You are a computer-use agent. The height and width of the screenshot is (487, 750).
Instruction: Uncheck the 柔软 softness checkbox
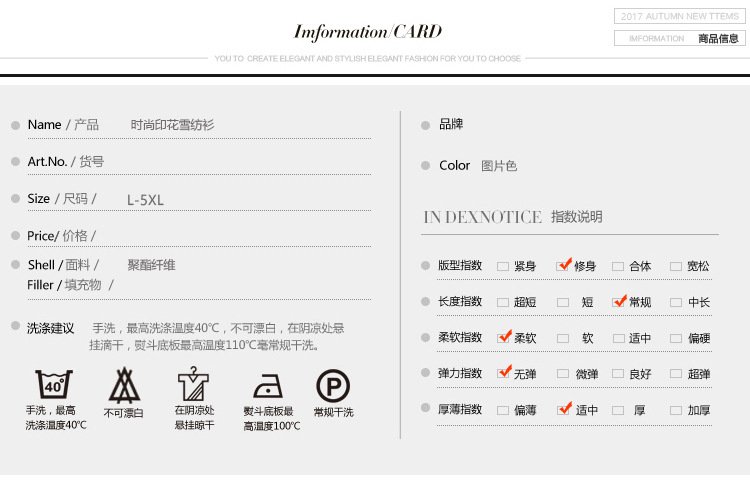pos(504,338)
